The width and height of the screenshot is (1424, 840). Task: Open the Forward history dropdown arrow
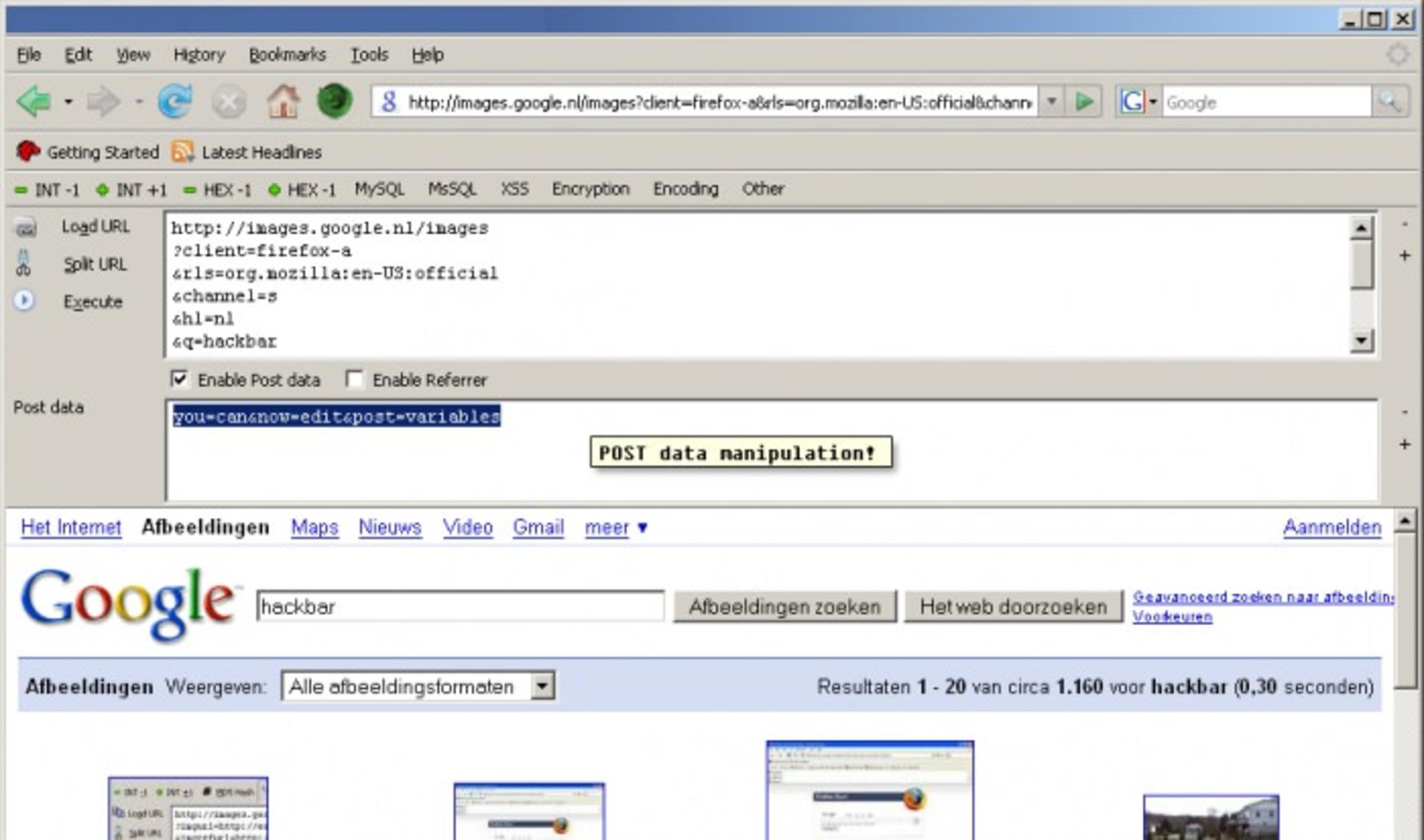pos(139,102)
